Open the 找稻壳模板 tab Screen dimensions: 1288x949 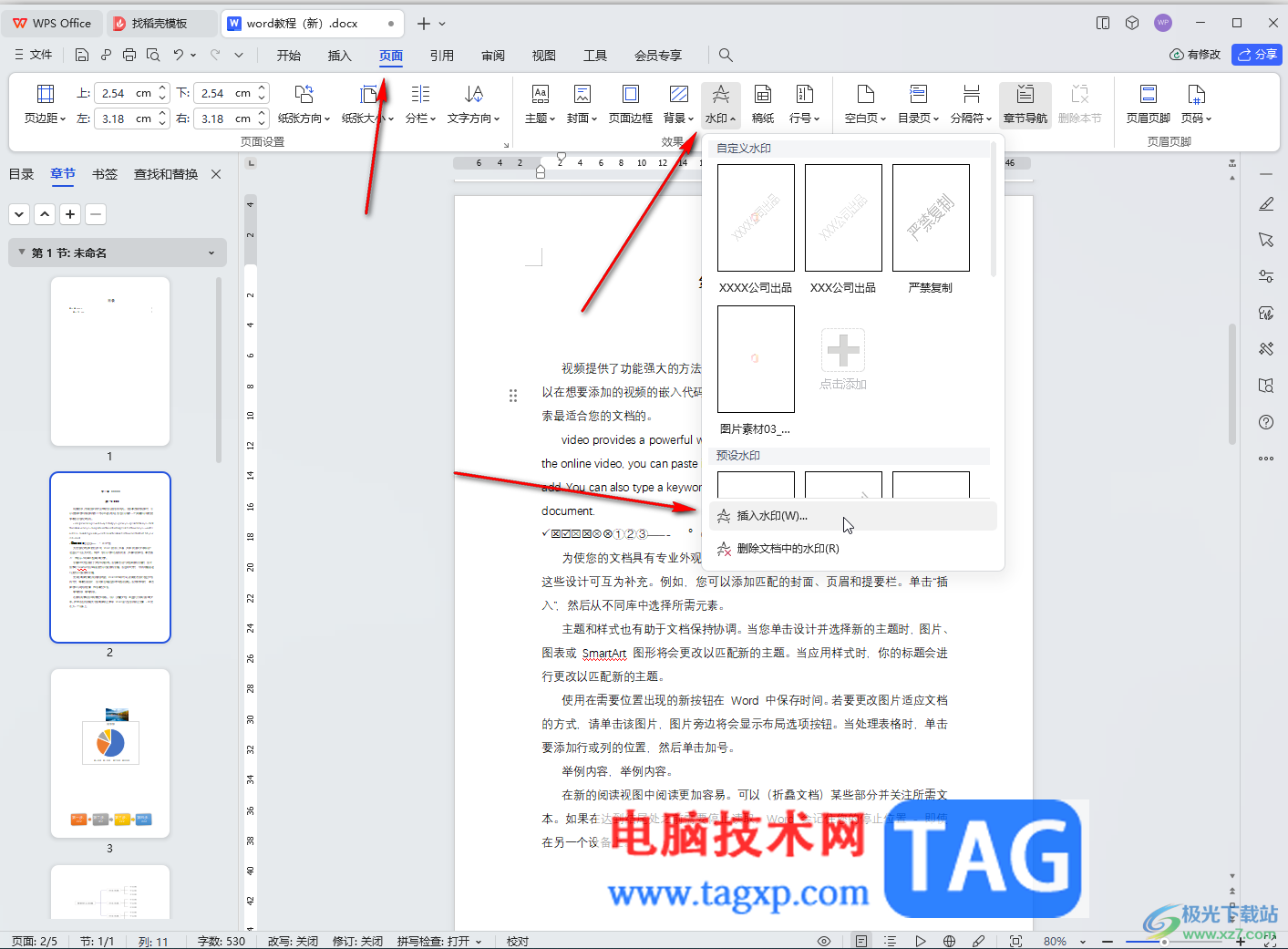coord(160,24)
